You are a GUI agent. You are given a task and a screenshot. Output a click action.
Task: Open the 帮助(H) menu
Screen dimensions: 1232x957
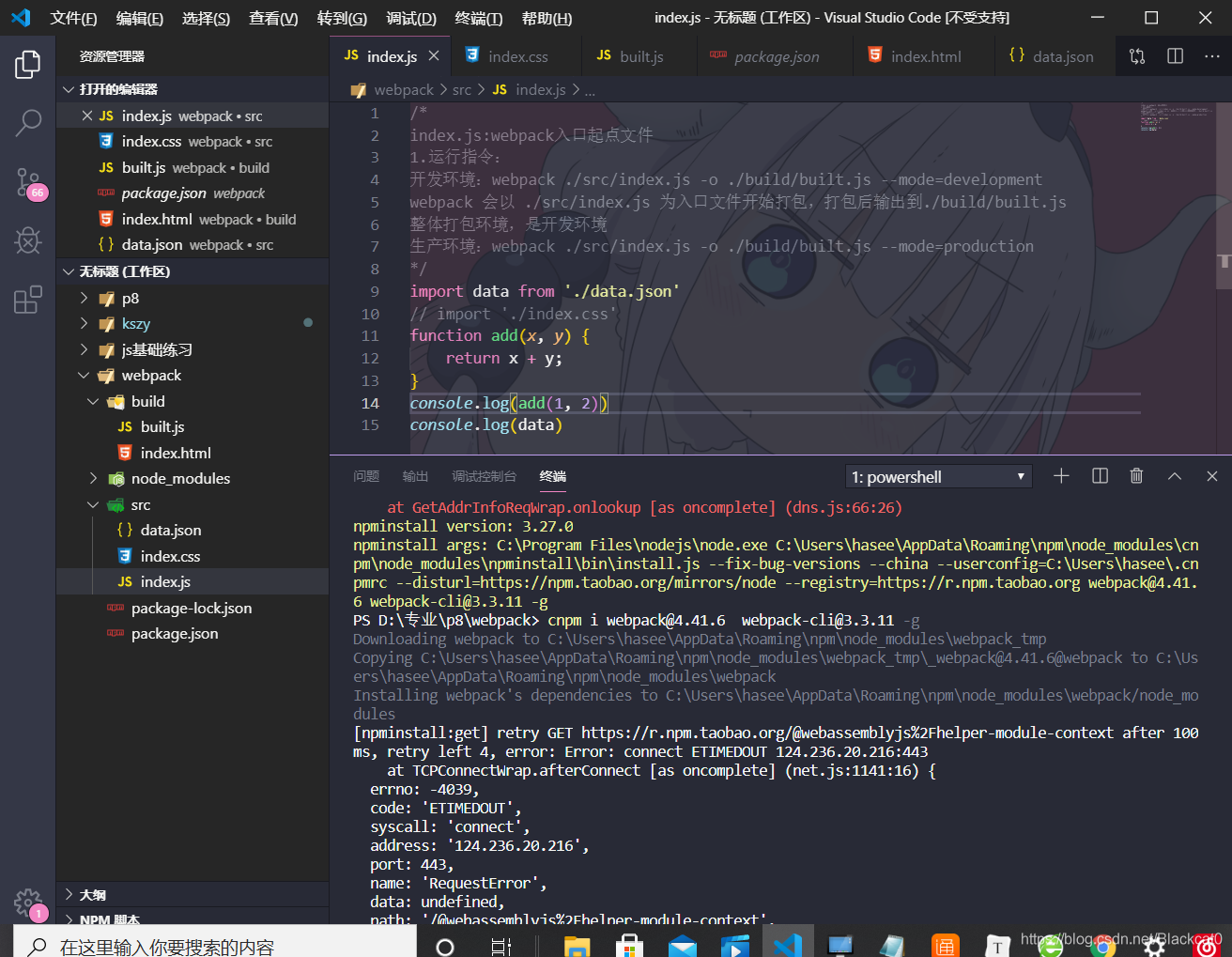(547, 18)
